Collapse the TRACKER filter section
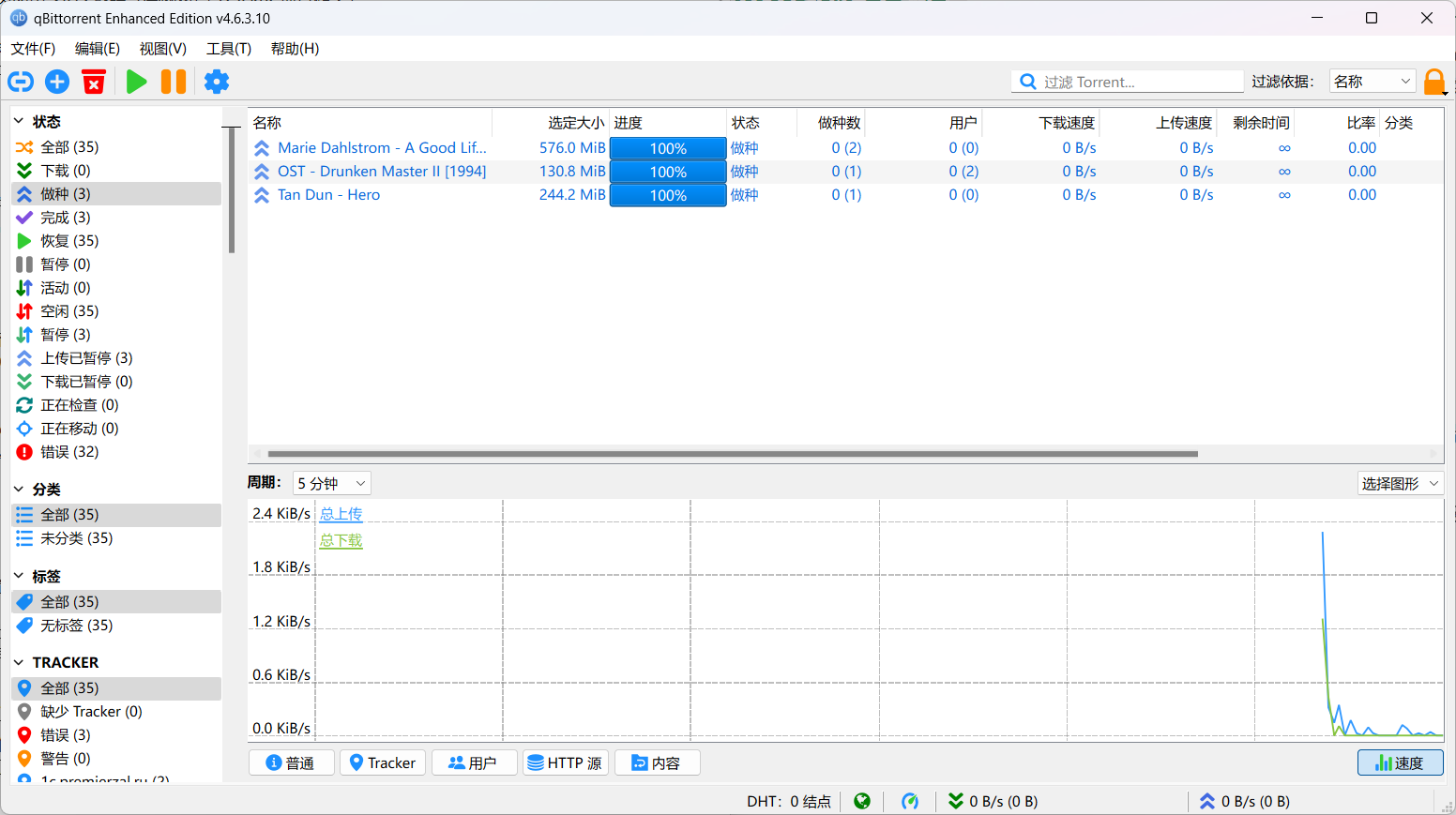The height and width of the screenshot is (815, 1456). coord(19,662)
